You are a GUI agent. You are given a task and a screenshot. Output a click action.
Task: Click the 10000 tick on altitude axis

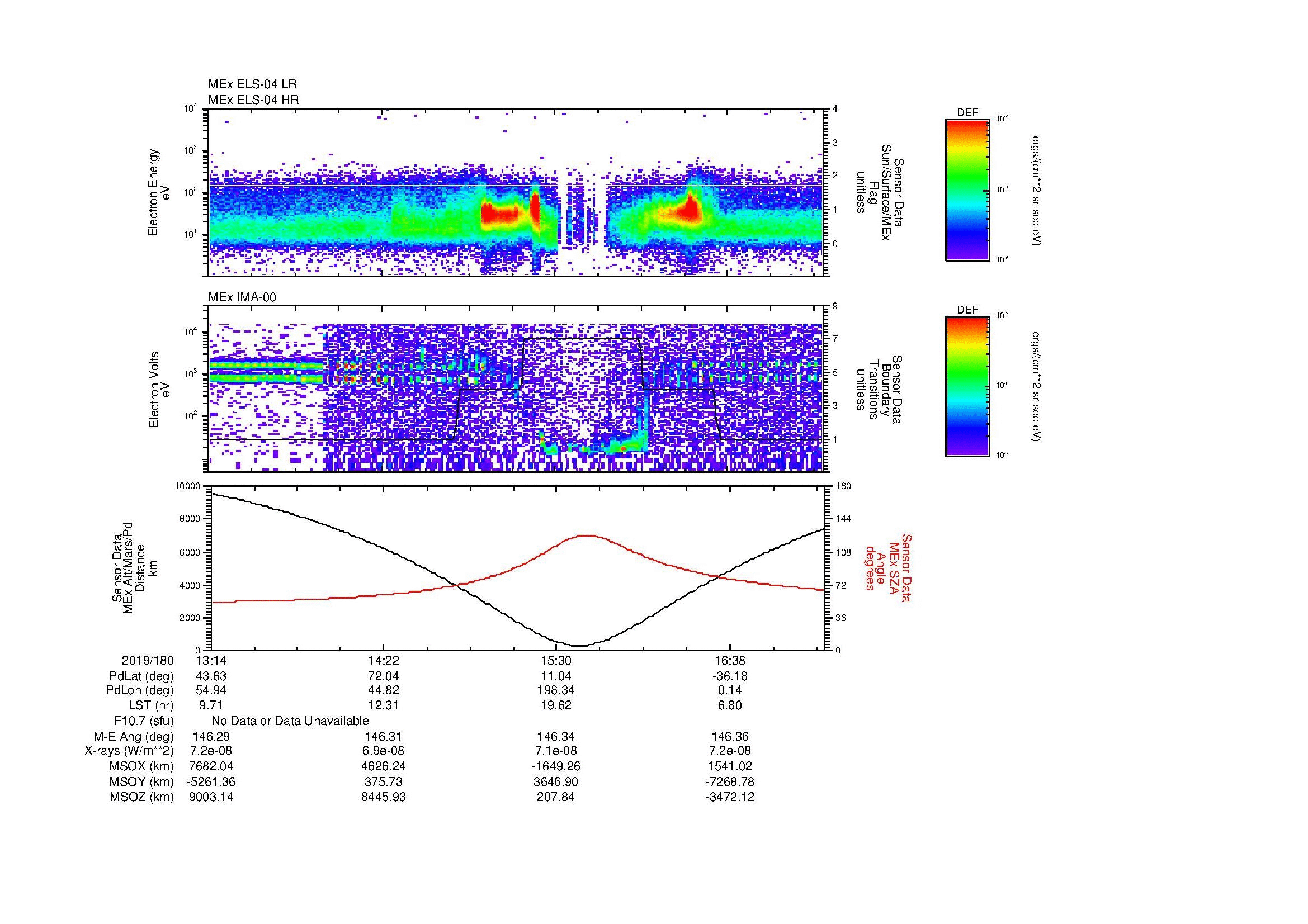(187, 486)
